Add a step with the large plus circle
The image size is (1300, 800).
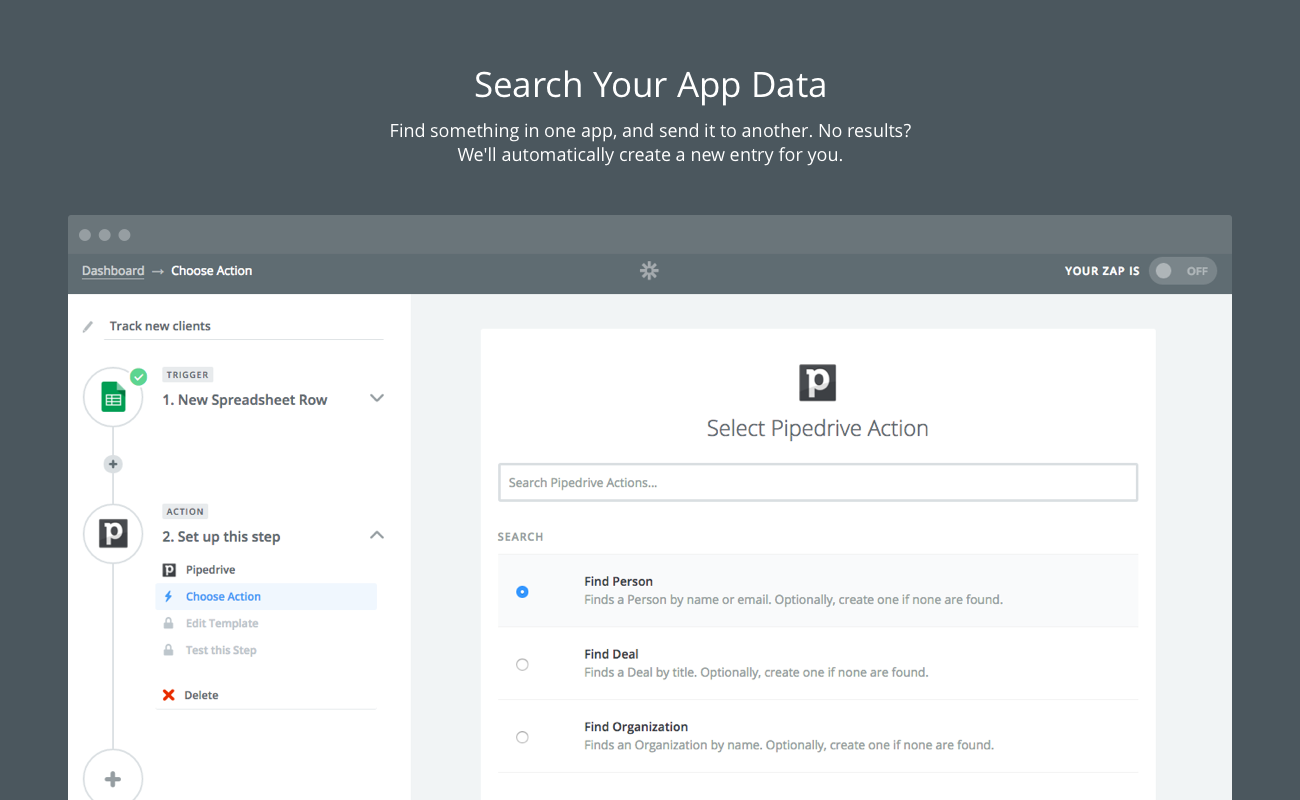pyautogui.click(x=113, y=779)
